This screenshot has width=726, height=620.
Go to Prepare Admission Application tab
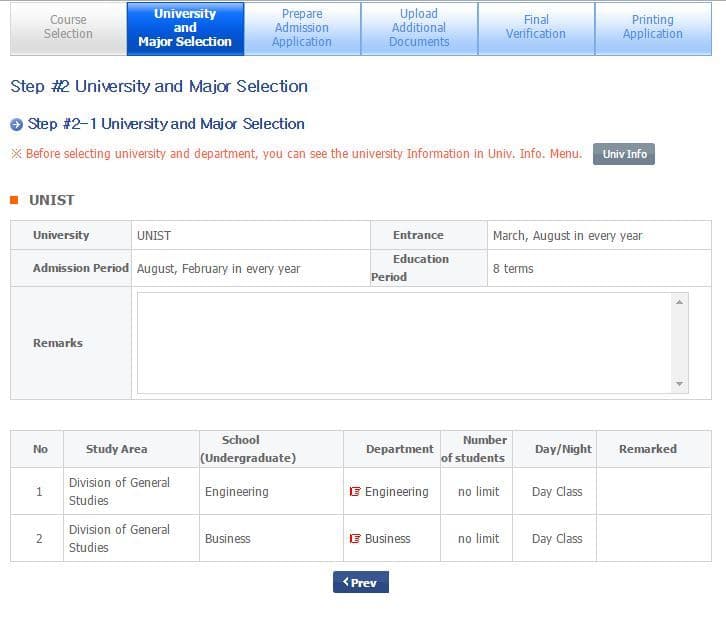coord(302,28)
